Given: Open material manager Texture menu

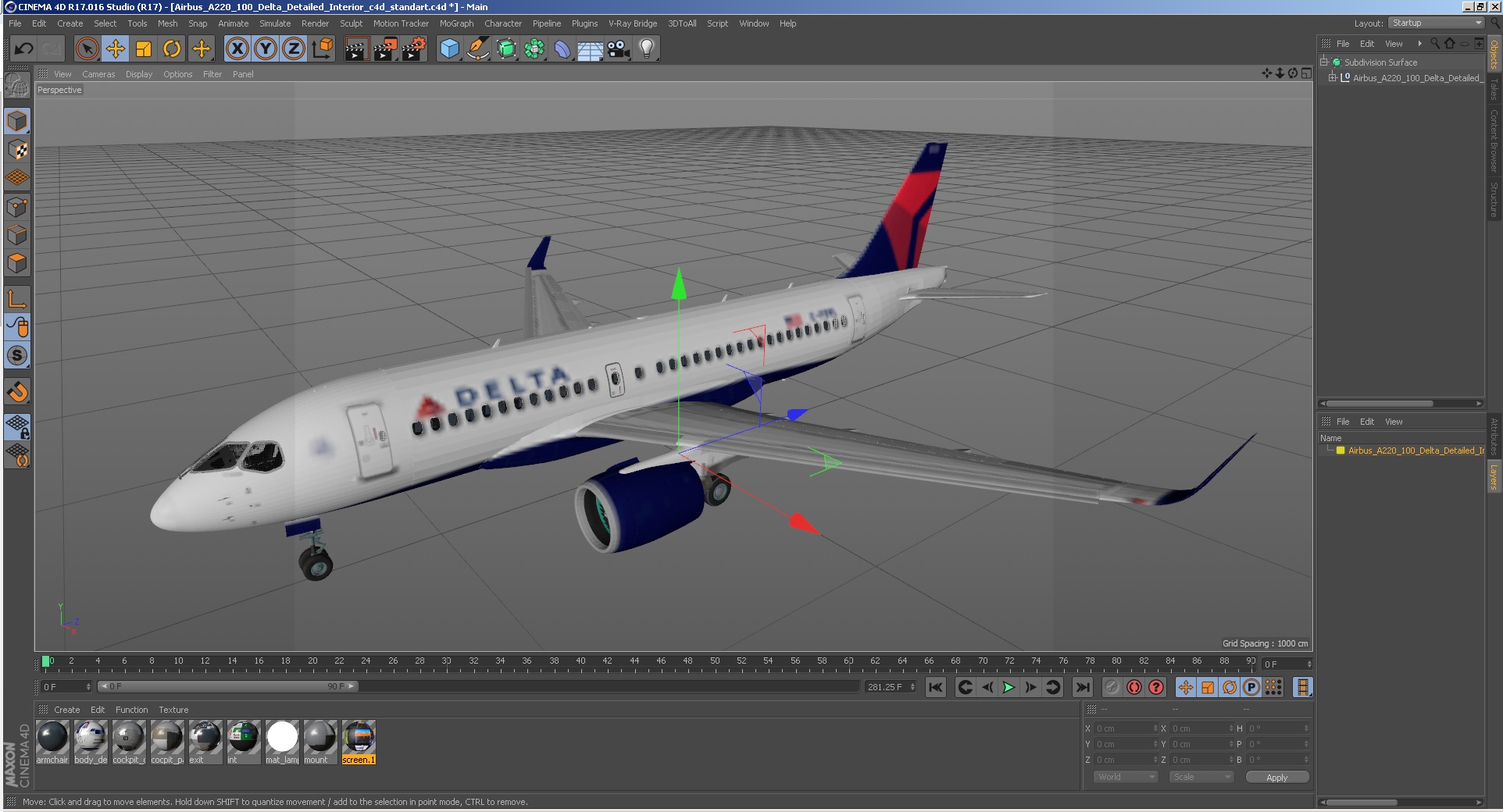Looking at the screenshot, I should point(173,710).
